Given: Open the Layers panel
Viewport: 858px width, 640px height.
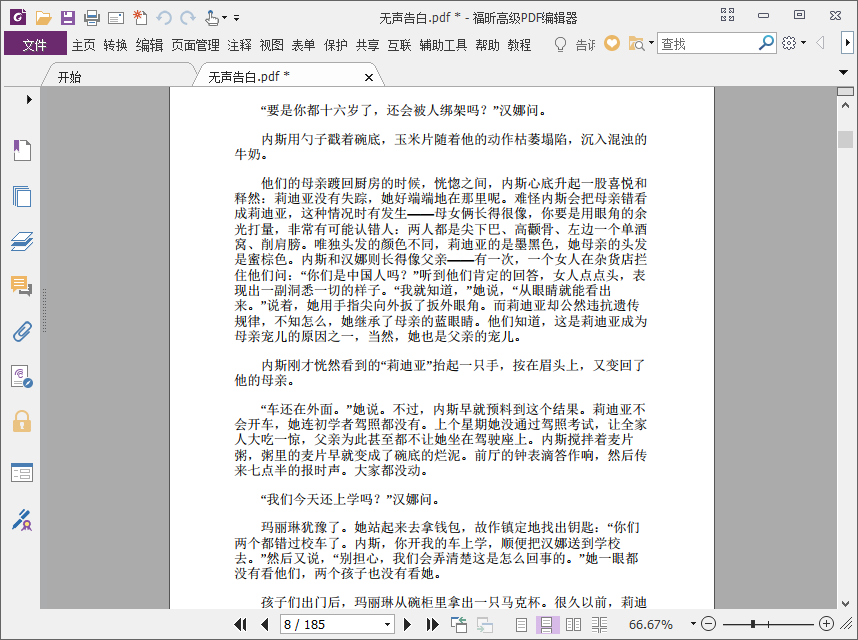Looking at the screenshot, I should click(x=22, y=241).
